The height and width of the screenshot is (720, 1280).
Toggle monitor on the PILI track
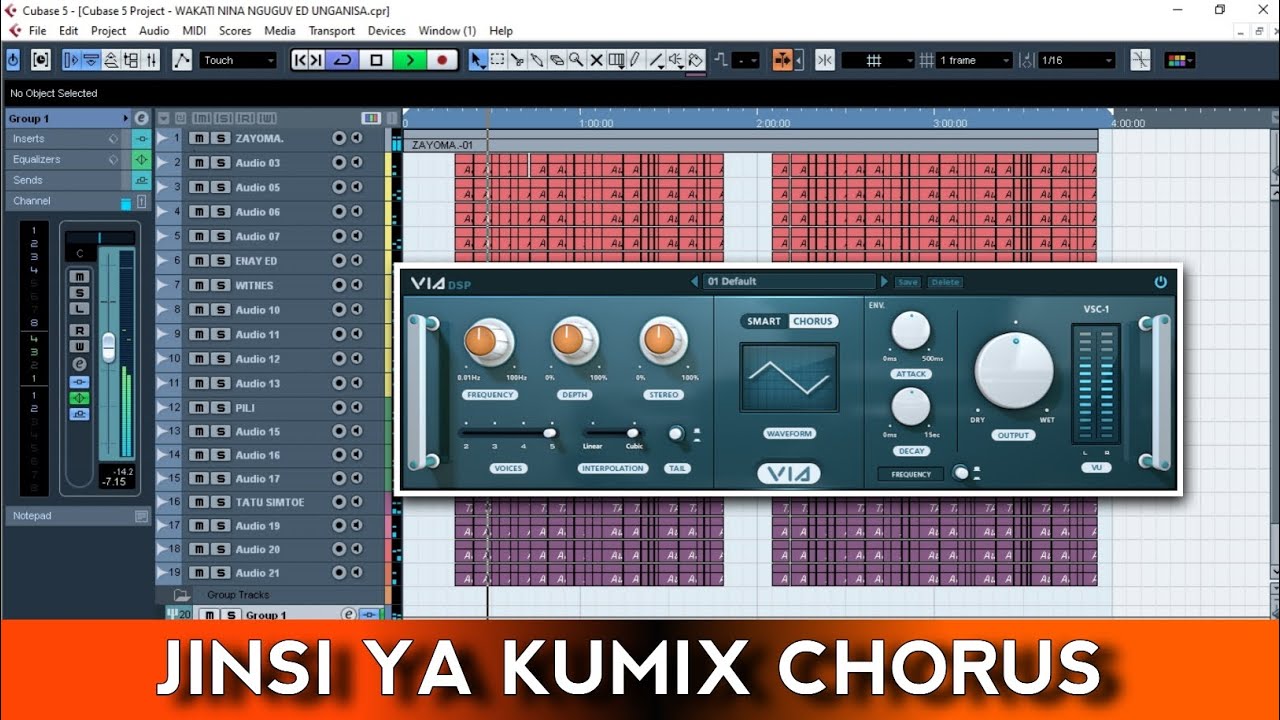point(356,408)
